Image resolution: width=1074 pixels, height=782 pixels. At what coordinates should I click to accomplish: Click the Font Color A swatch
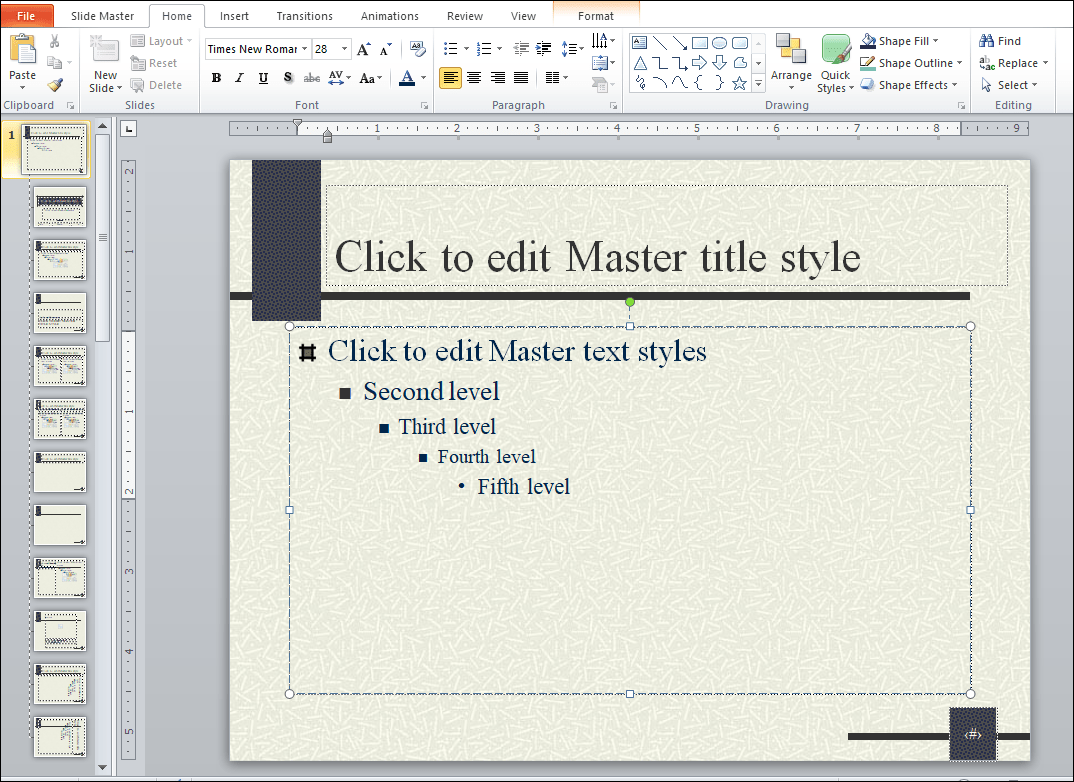pos(407,77)
